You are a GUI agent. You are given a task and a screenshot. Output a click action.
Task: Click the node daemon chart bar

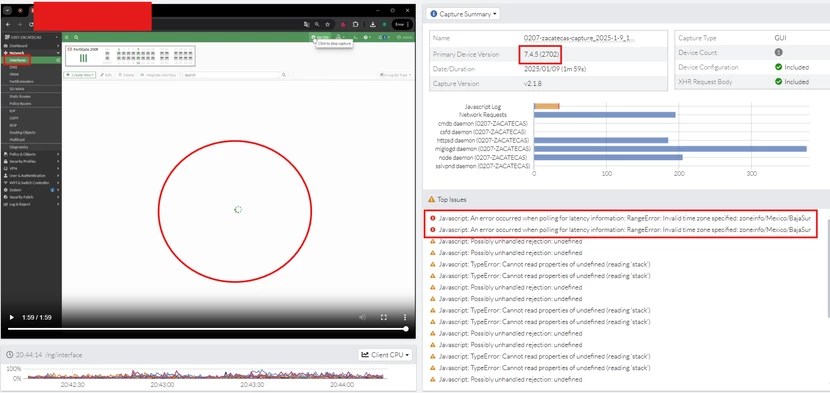click(x=608, y=157)
